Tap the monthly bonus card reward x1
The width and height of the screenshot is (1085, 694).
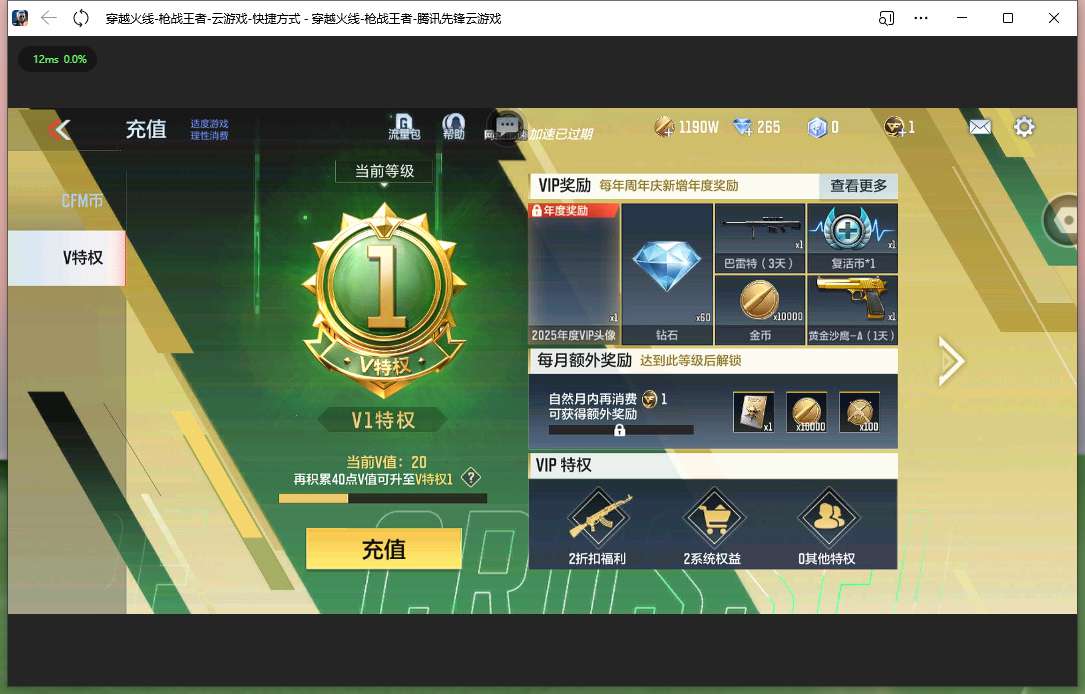754,412
